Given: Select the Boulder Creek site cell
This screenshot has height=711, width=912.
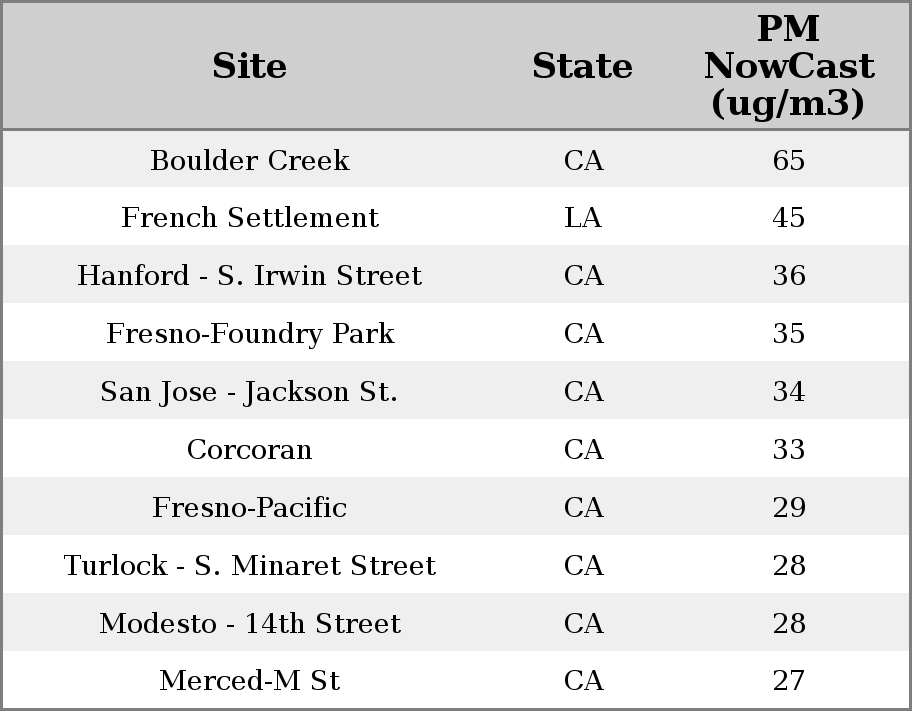Looking at the screenshot, I should (x=249, y=160).
